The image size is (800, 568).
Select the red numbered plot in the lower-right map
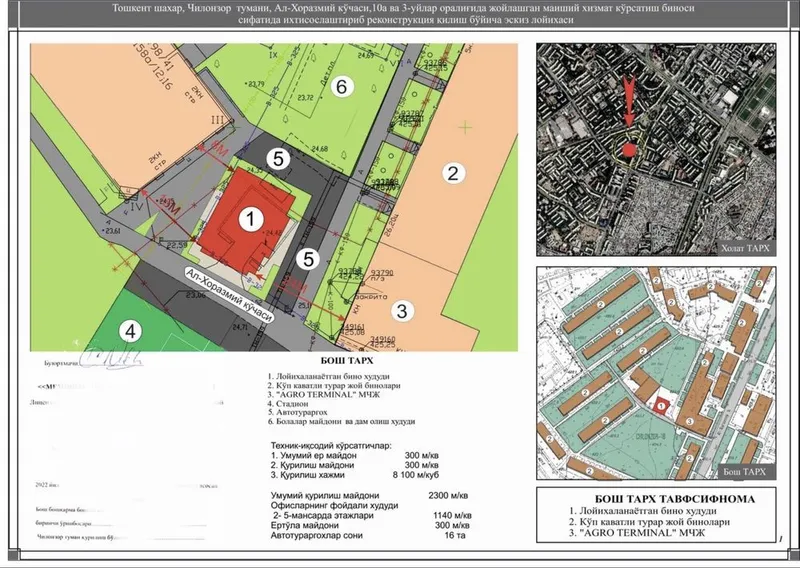[661, 406]
